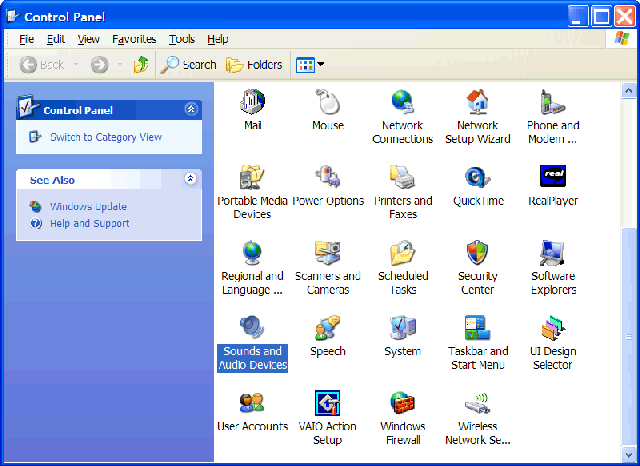The height and width of the screenshot is (466, 640).
Task: Click the Back toolbar button
Action: click(42, 64)
